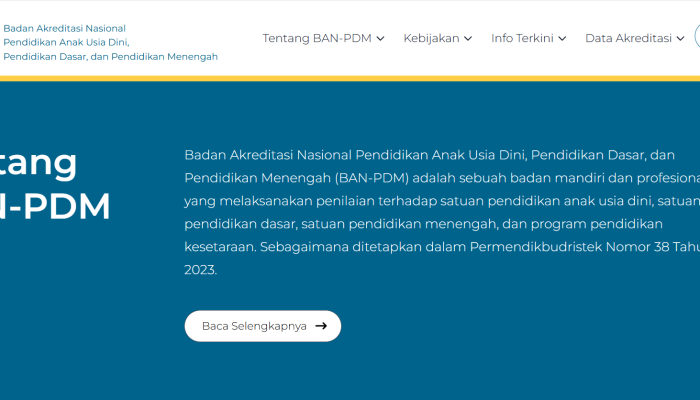The height and width of the screenshot is (400, 700).
Task: Click the '2023.' text ending the paragraph
Action: (200, 269)
